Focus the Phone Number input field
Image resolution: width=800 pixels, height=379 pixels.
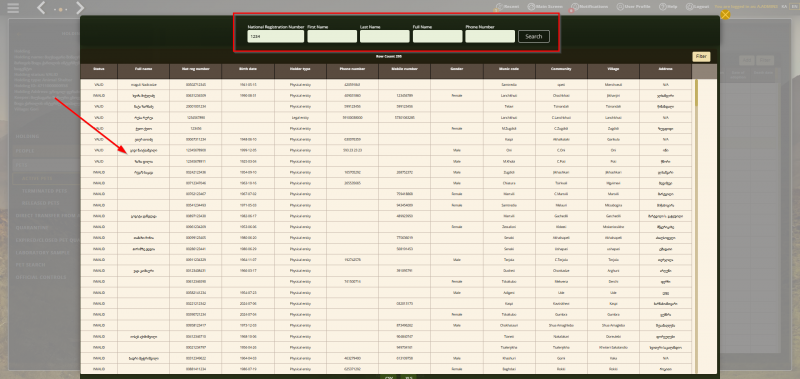coord(490,36)
